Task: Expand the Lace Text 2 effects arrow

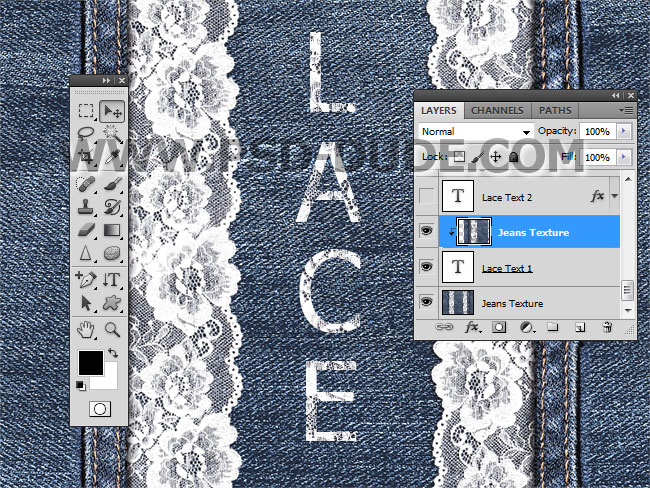Action: click(x=615, y=197)
